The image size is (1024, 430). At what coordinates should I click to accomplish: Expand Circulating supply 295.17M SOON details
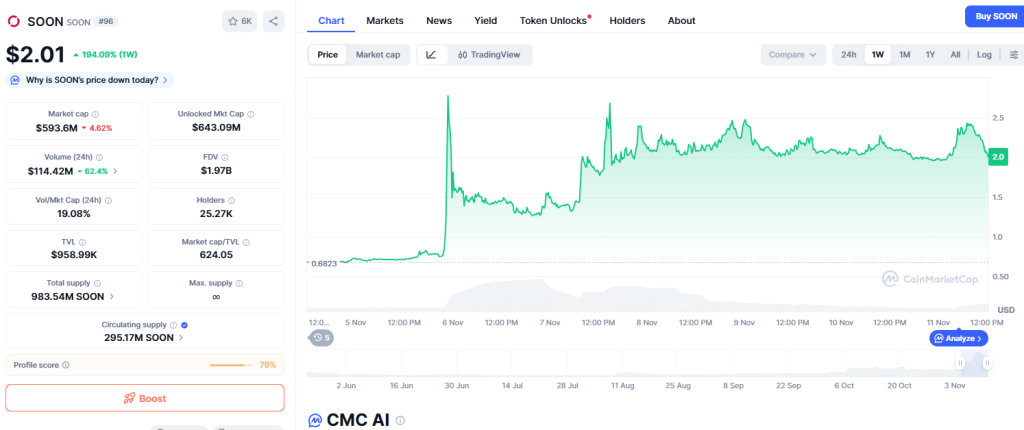pos(182,338)
